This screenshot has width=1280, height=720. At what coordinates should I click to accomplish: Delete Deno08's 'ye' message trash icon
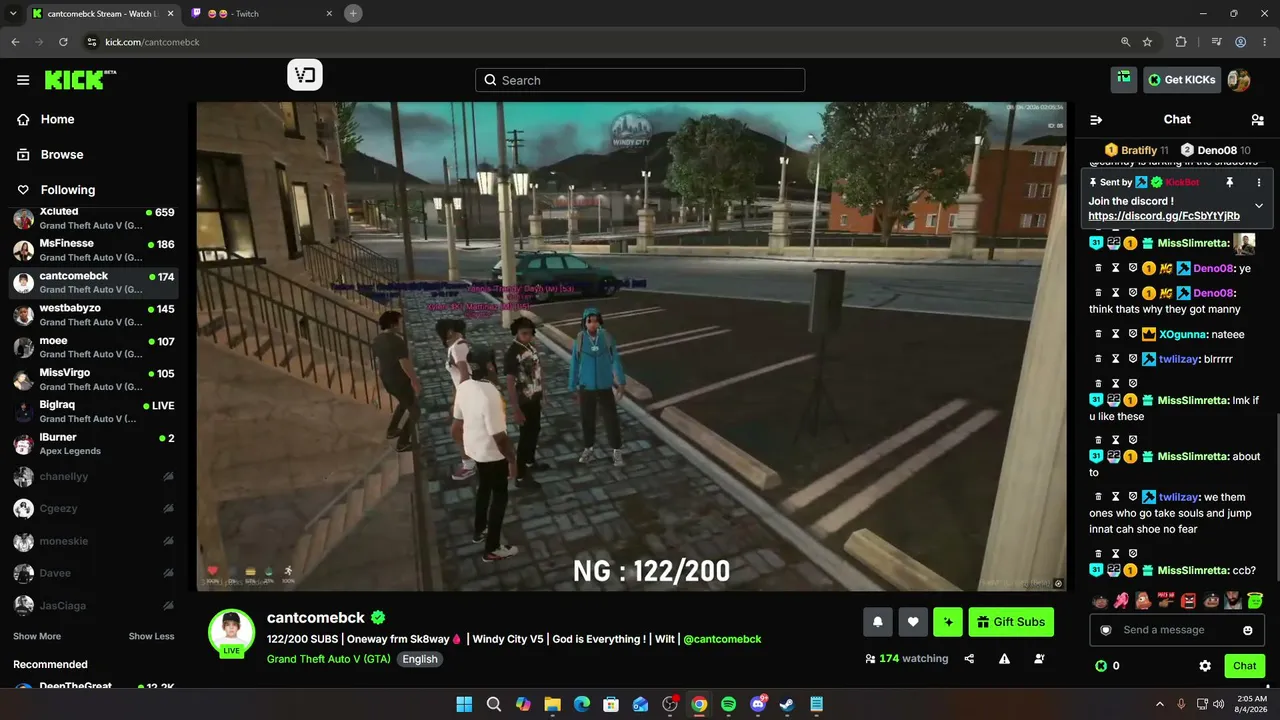coord(1098,268)
